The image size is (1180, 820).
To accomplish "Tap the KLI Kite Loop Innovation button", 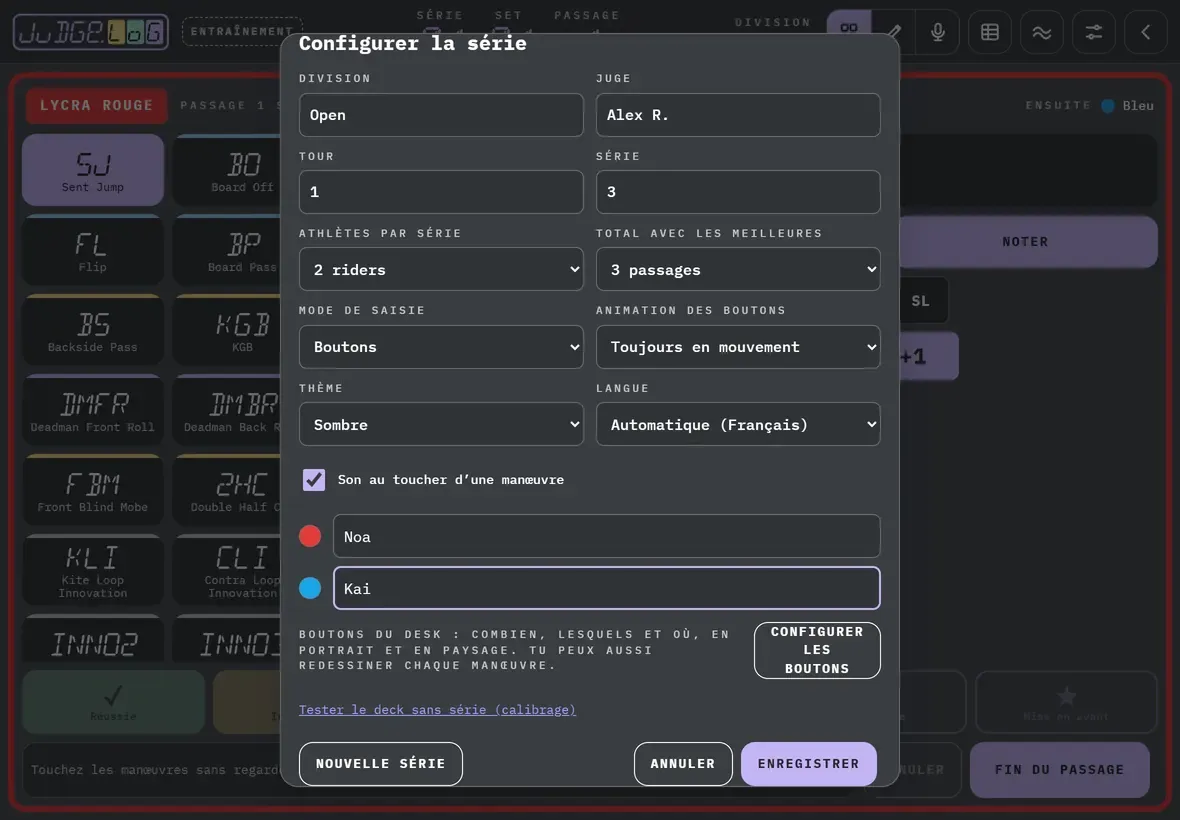I will coord(93,571).
